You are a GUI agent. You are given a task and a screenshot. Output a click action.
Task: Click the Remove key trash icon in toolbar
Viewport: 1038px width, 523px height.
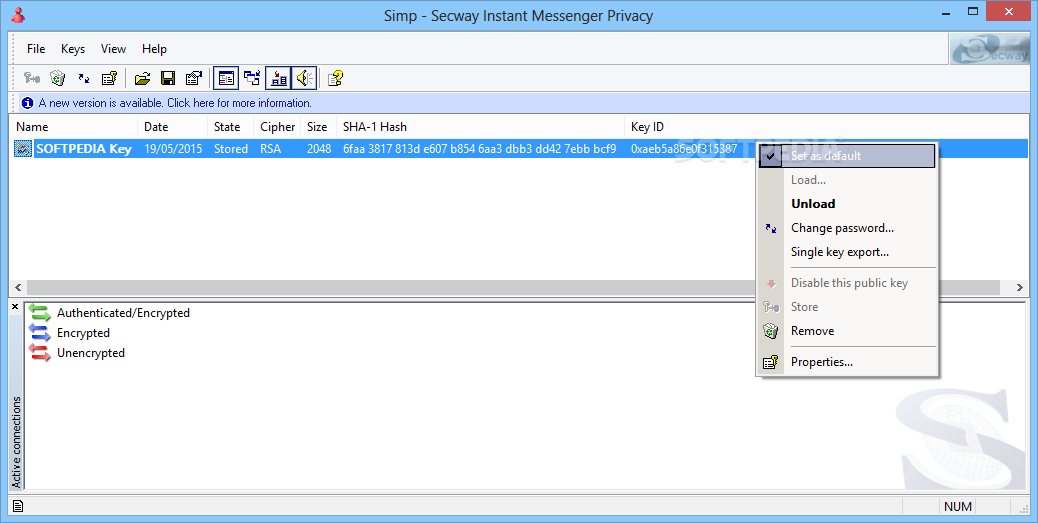coord(58,79)
